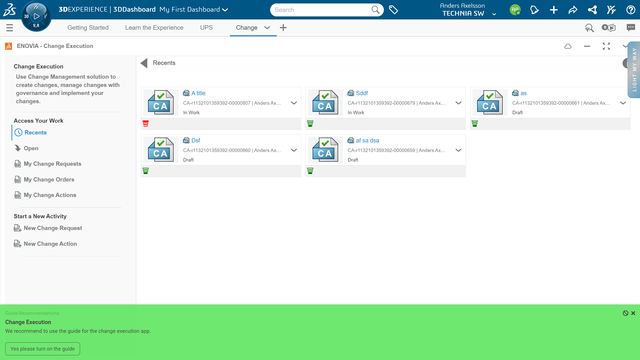
Task: Click the green user avatar icon
Action: 515,10
